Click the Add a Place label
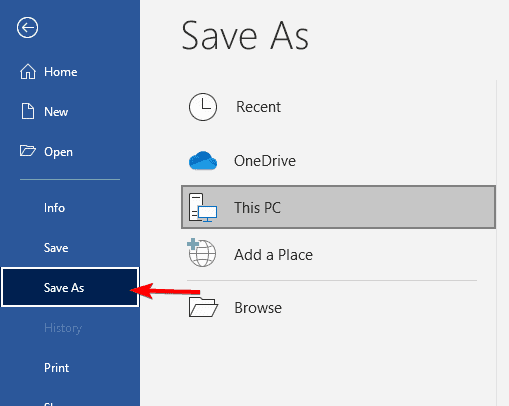This screenshot has height=406, width=509. (273, 255)
